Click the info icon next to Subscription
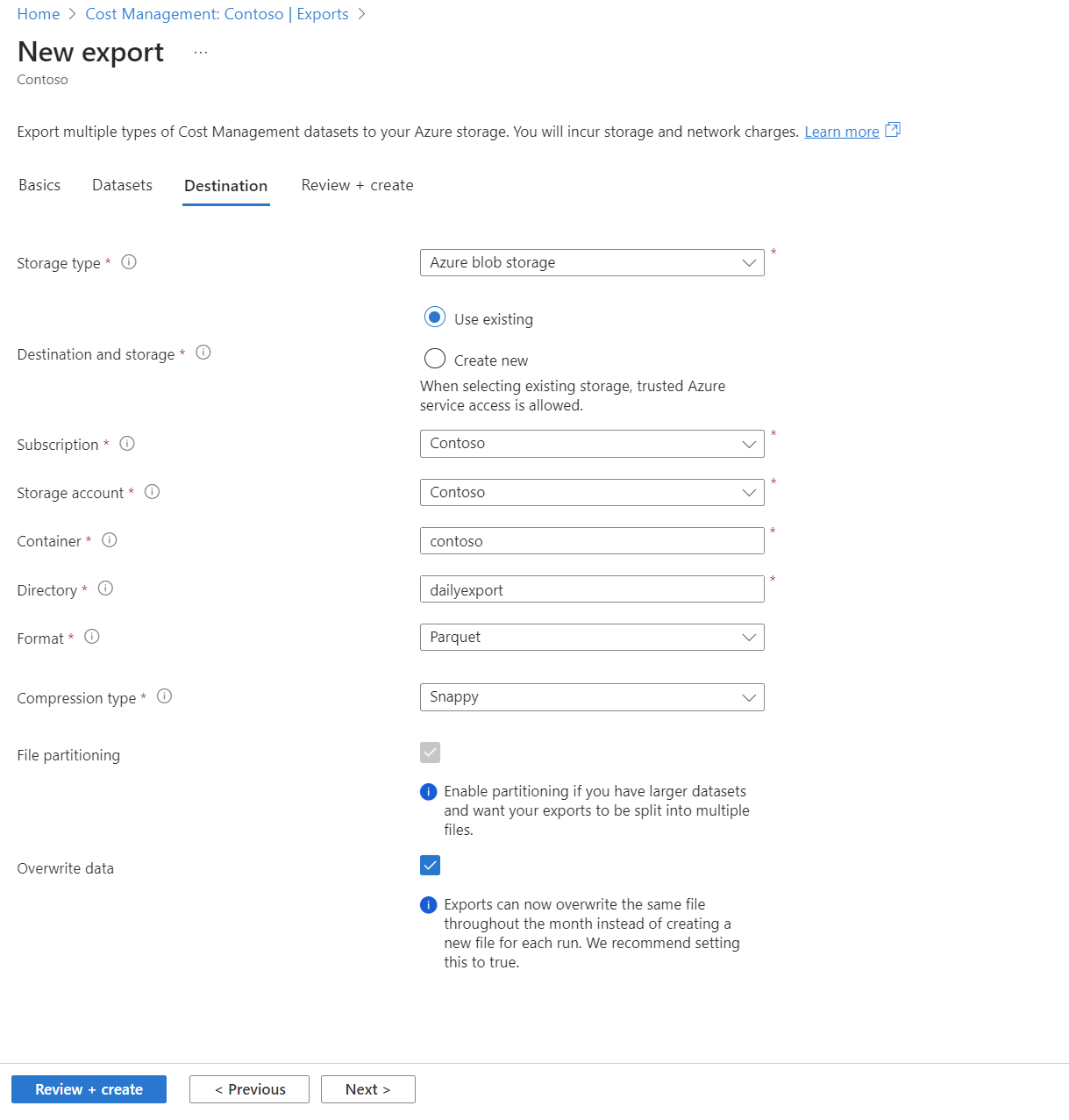Screen dimensions: 1069x1120 click(x=127, y=444)
